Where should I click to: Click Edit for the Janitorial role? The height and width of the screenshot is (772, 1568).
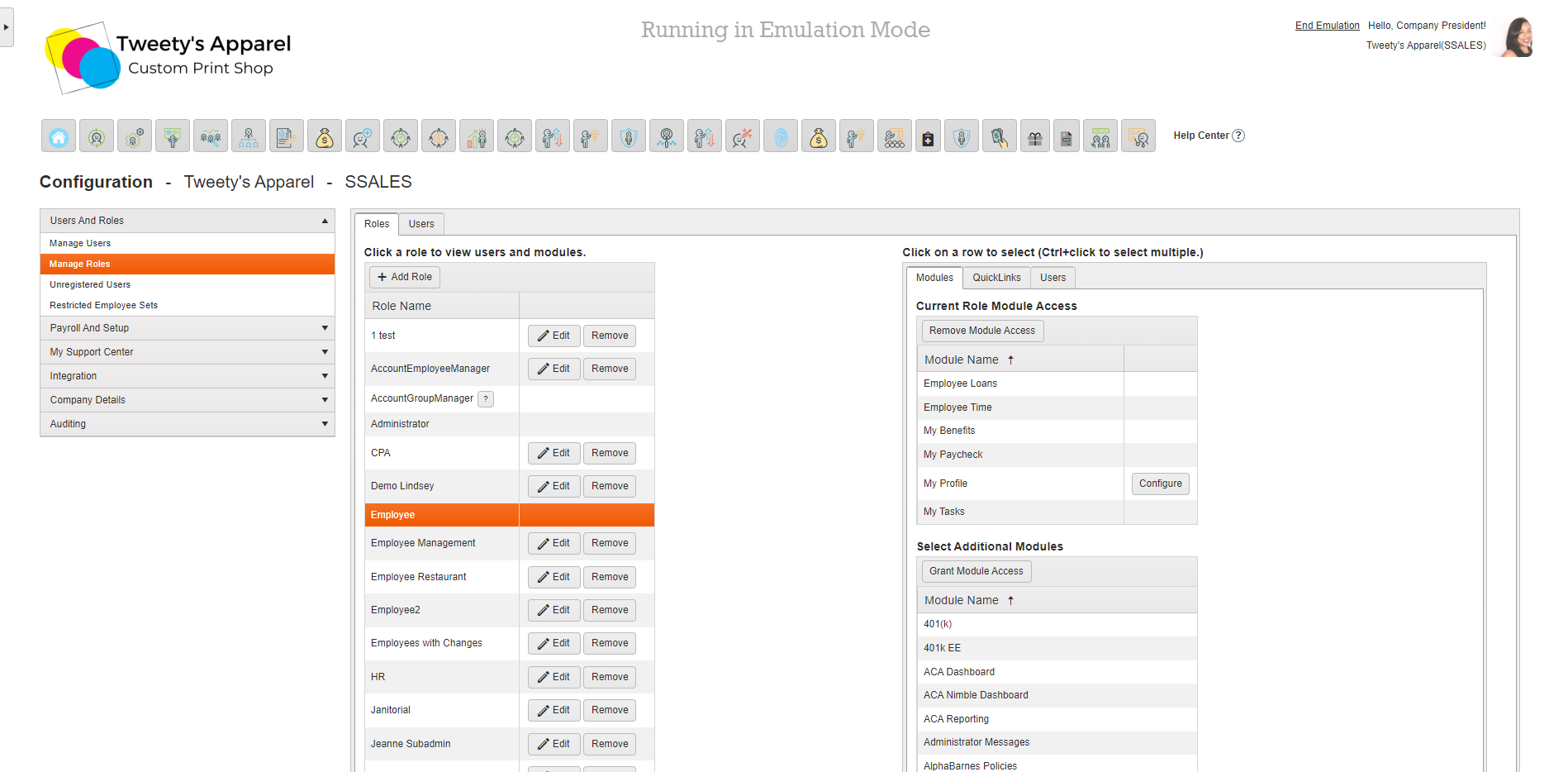(554, 710)
